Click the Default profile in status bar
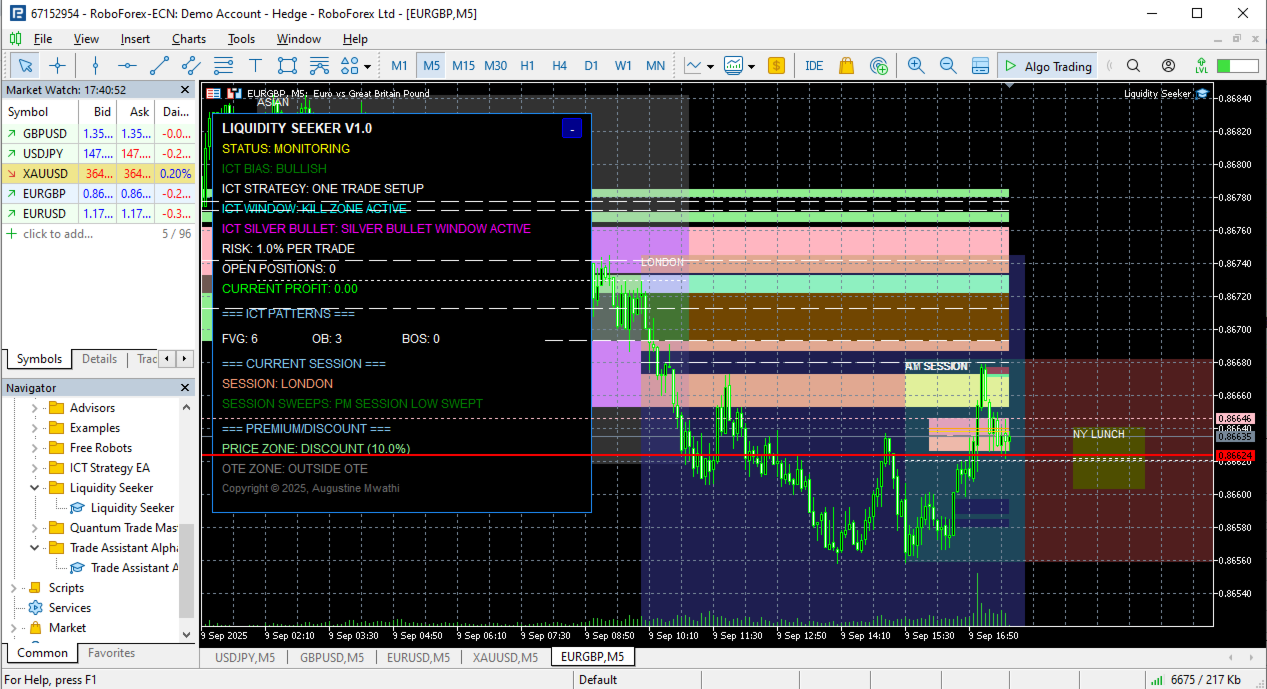 point(598,680)
